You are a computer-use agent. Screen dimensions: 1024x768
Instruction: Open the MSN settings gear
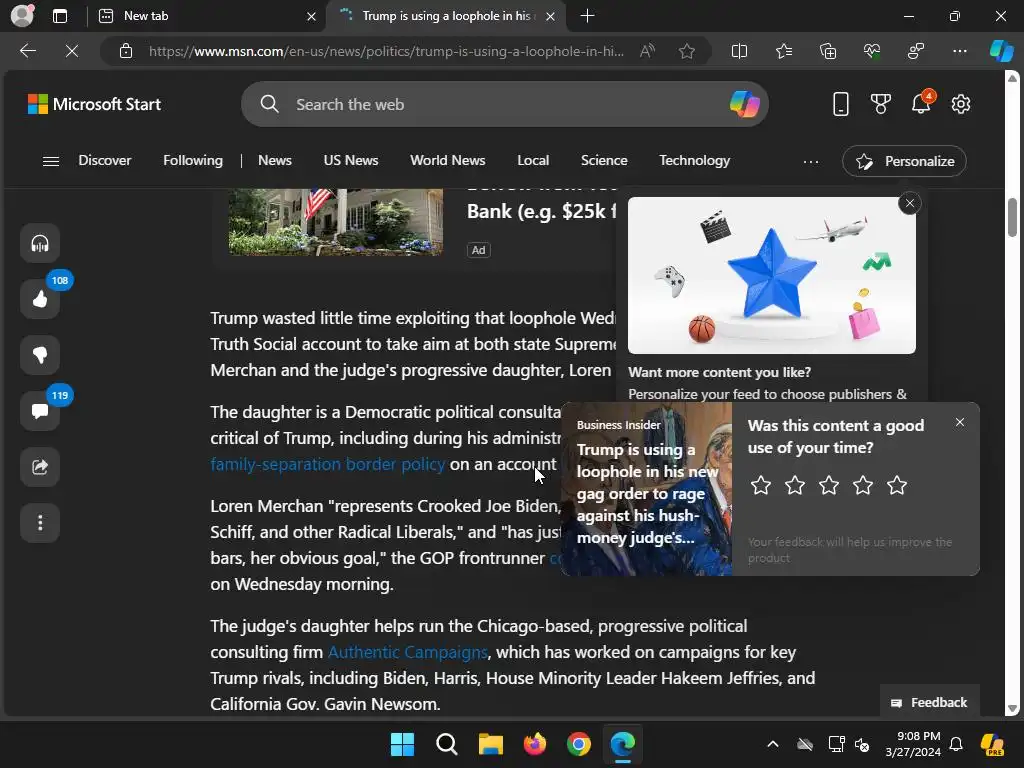point(961,104)
